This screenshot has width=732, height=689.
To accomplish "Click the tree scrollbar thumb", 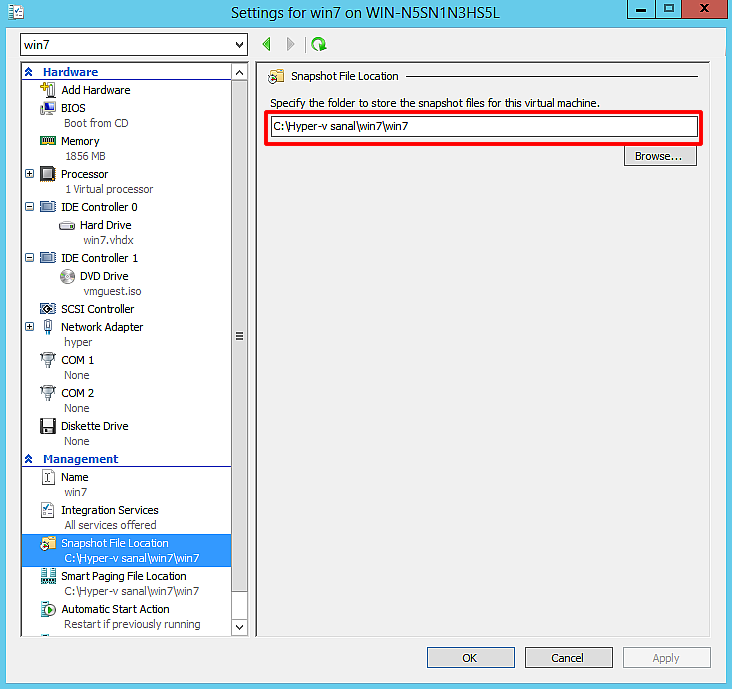I will [x=239, y=336].
